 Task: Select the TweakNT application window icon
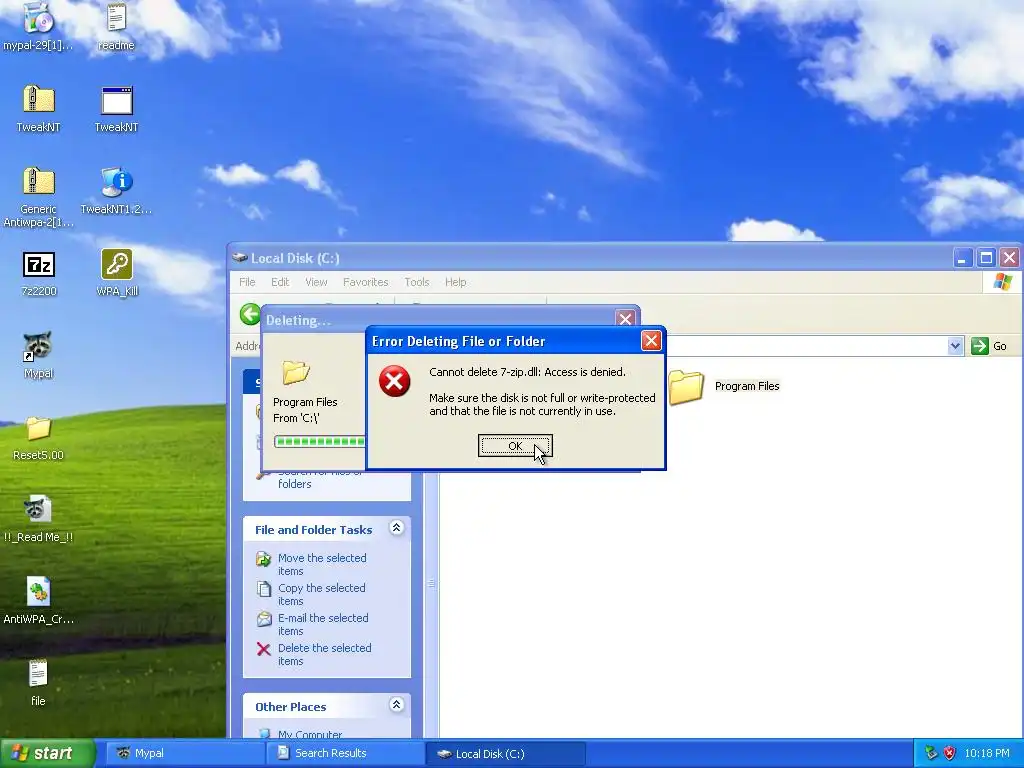point(116,109)
